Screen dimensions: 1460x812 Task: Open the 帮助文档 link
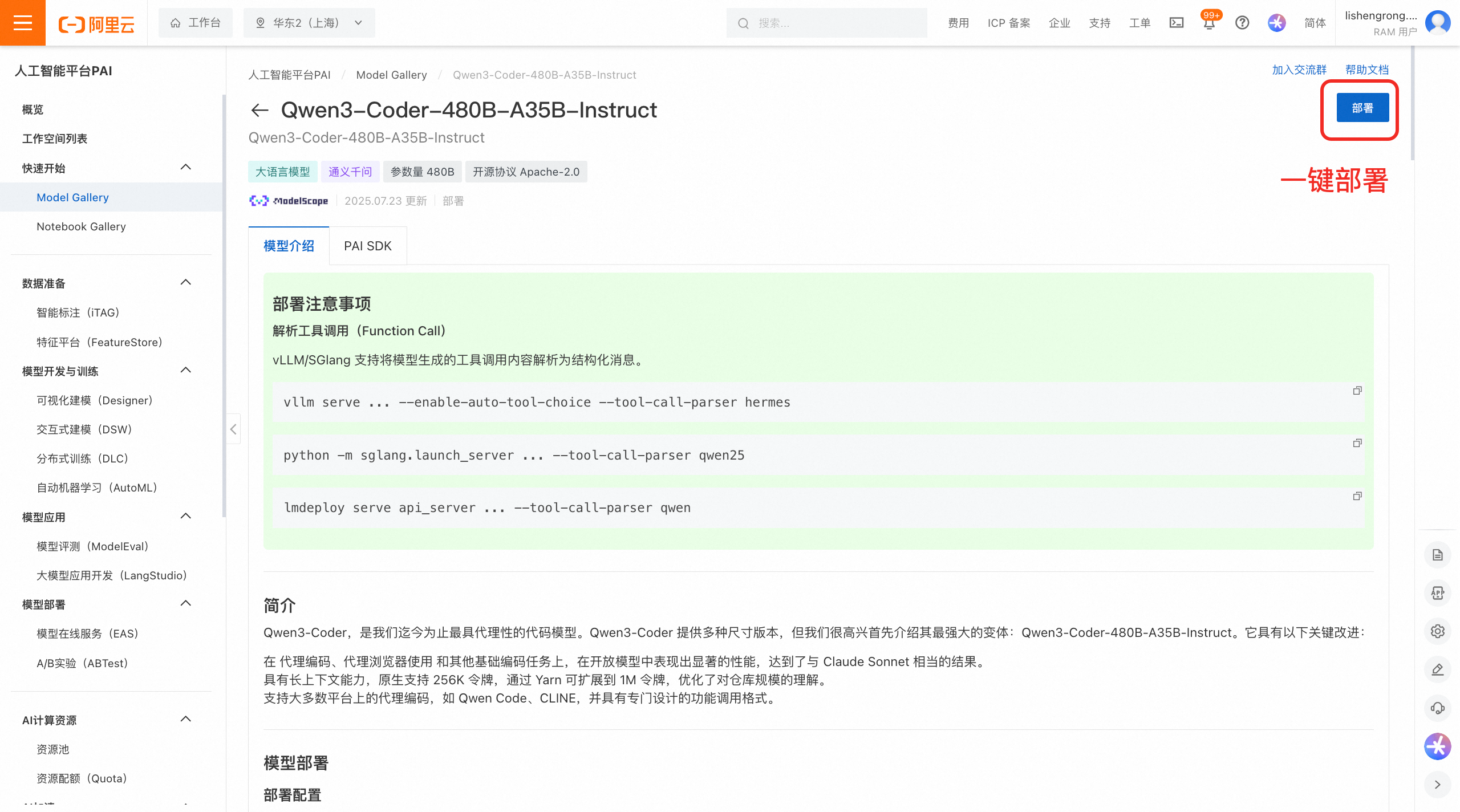coord(1367,69)
